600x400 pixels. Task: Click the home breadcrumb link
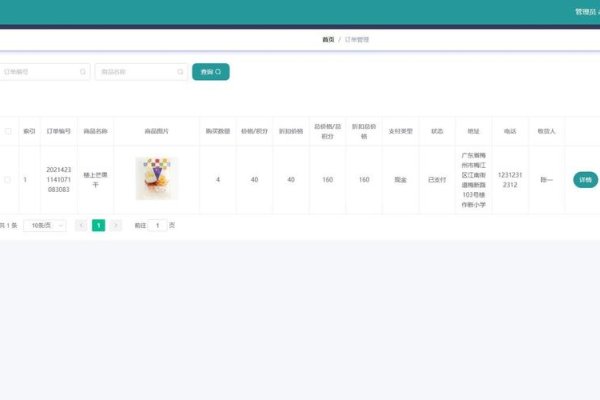point(328,39)
